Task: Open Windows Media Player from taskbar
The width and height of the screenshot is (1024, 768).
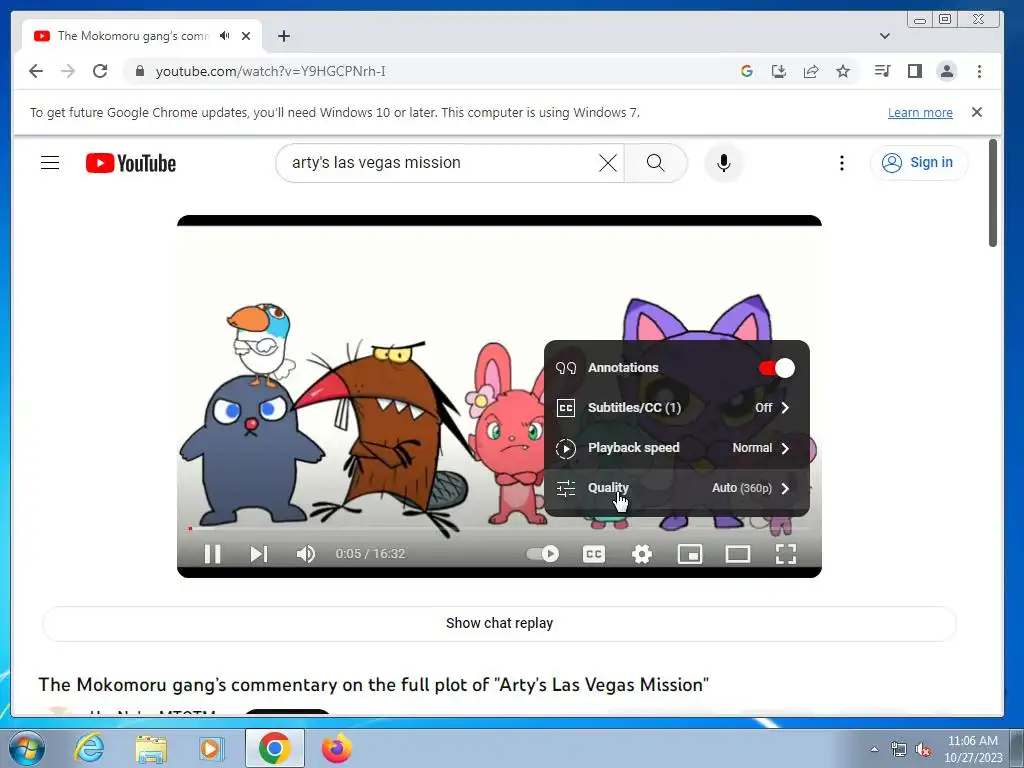Action: [x=211, y=748]
